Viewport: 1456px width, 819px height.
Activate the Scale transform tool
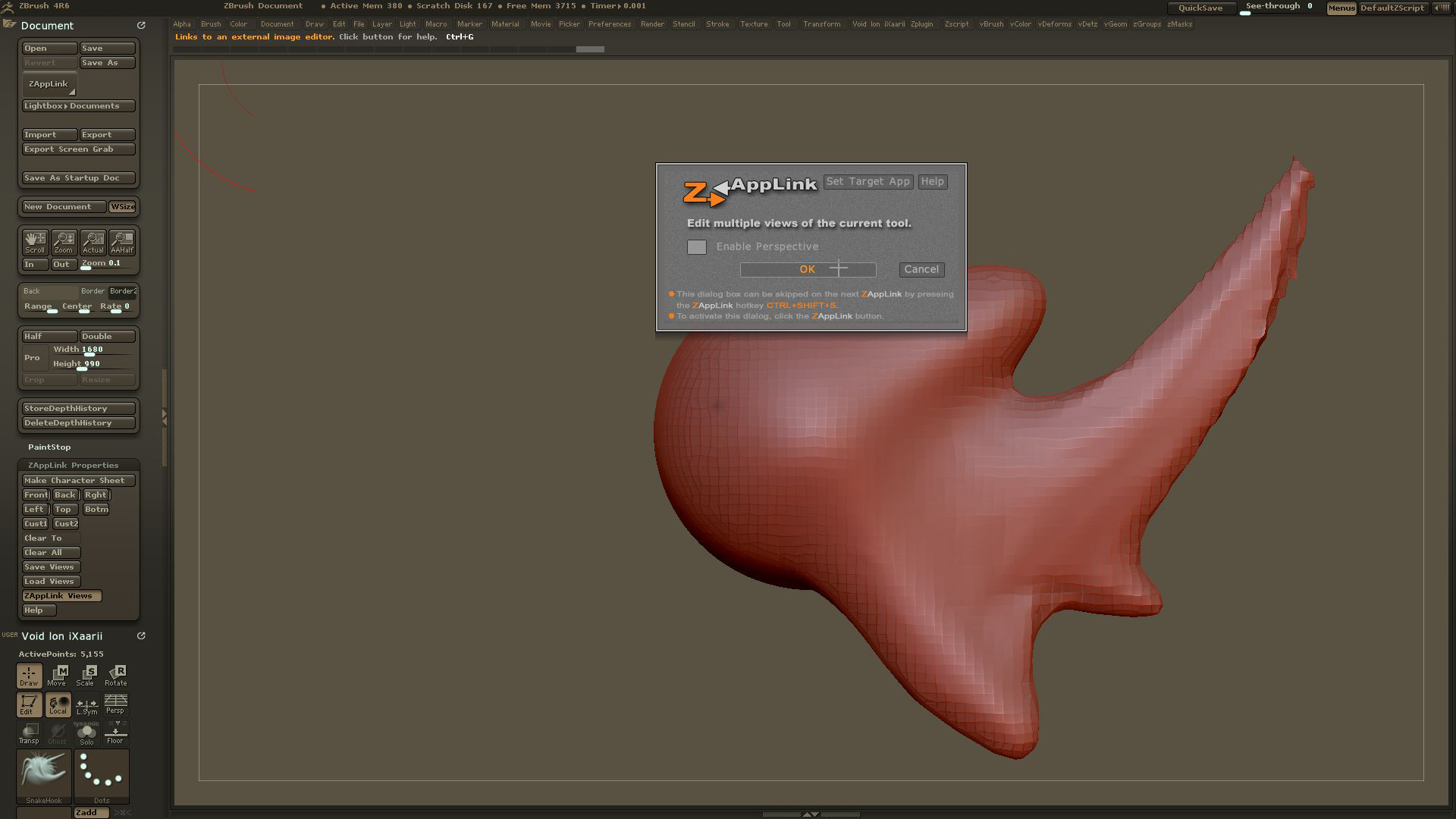(86, 676)
